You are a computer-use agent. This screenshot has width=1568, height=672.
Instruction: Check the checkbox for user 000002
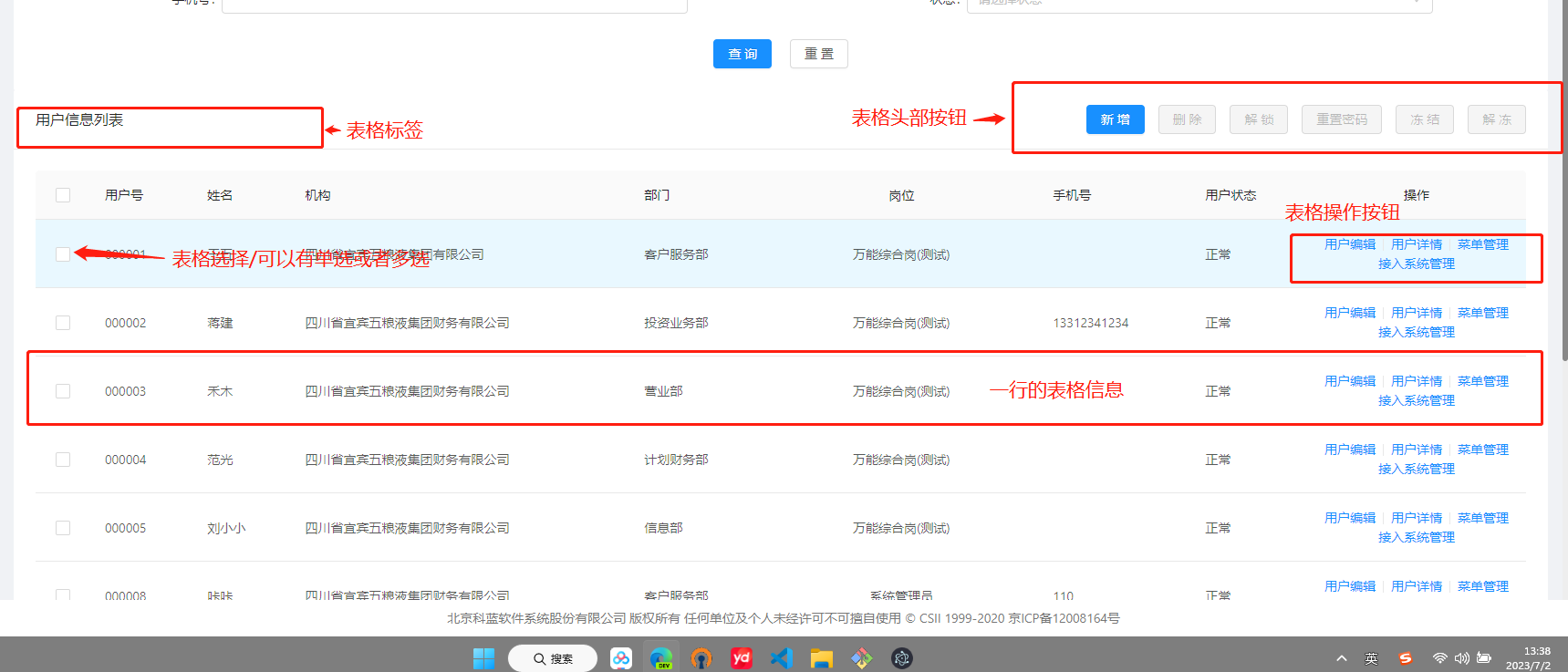(x=63, y=323)
